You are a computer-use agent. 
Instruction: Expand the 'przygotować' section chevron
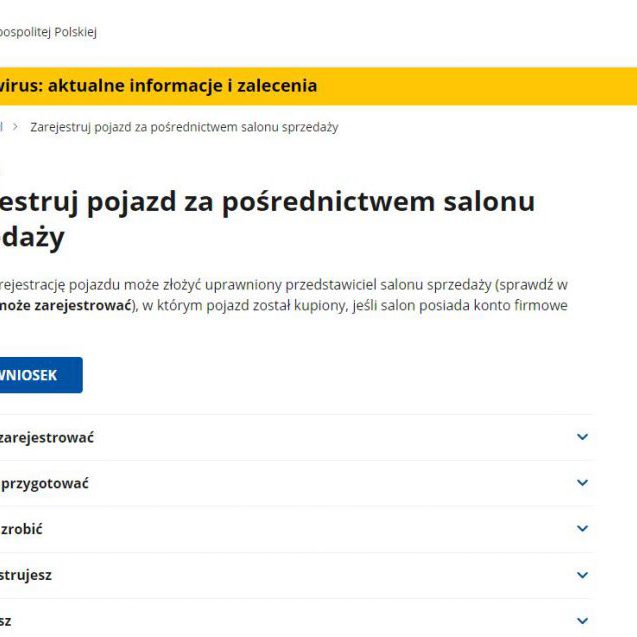point(582,483)
